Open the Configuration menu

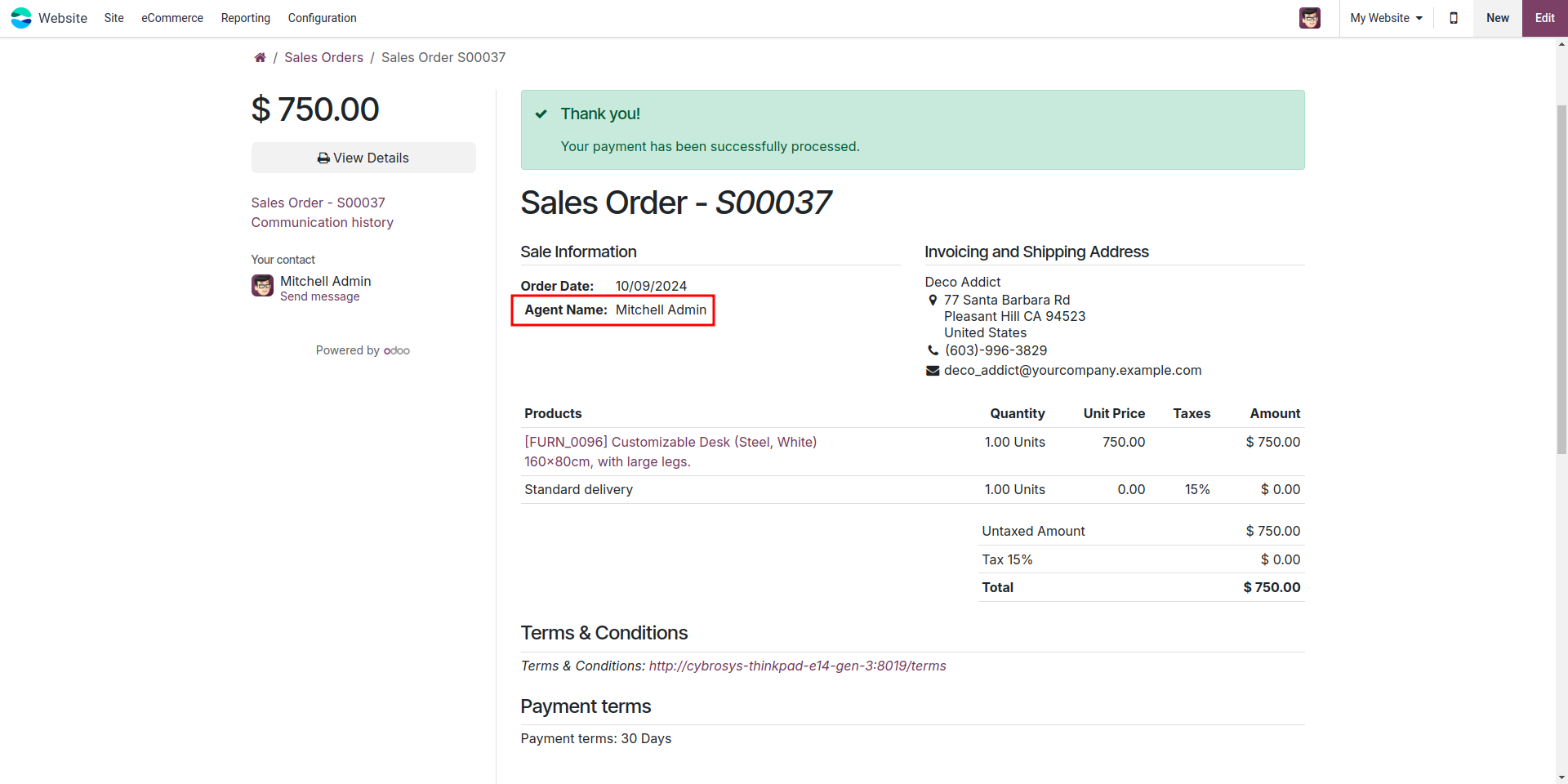click(x=322, y=18)
